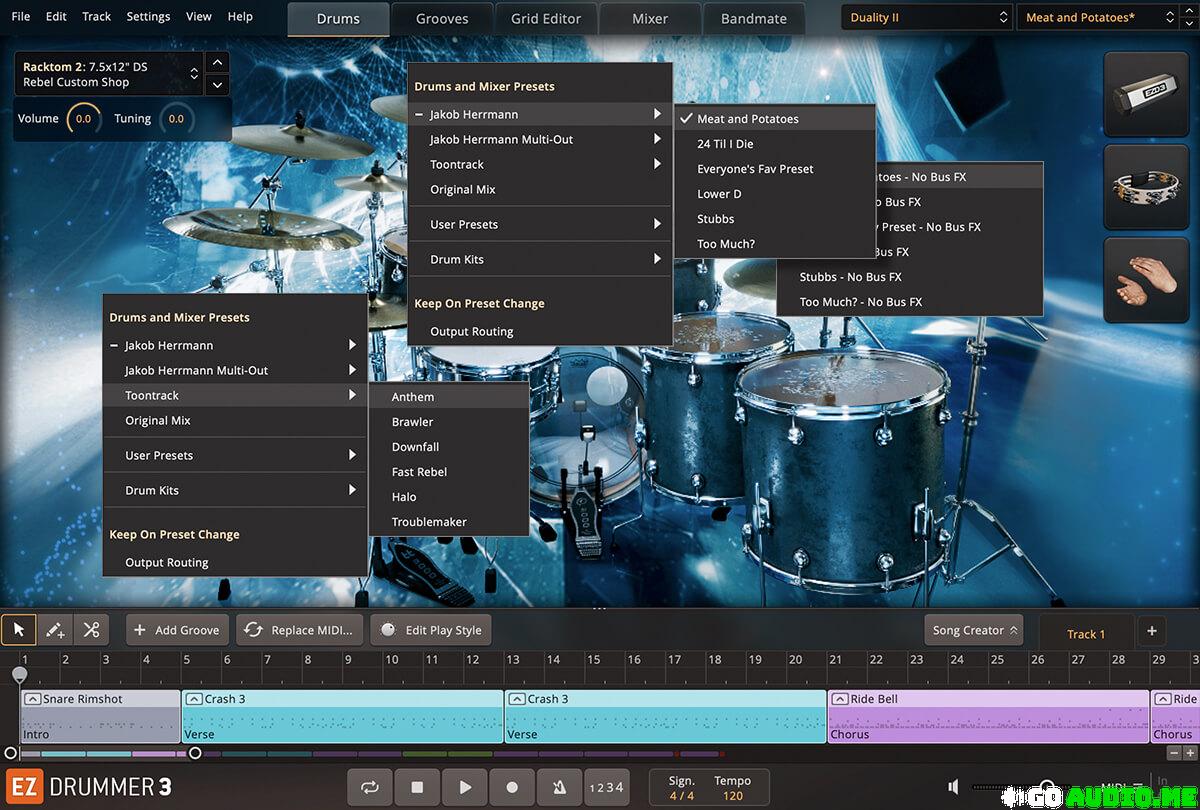Open the Settings menu
This screenshot has height=810, width=1200.
pyautogui.click(x=148, y=17)
